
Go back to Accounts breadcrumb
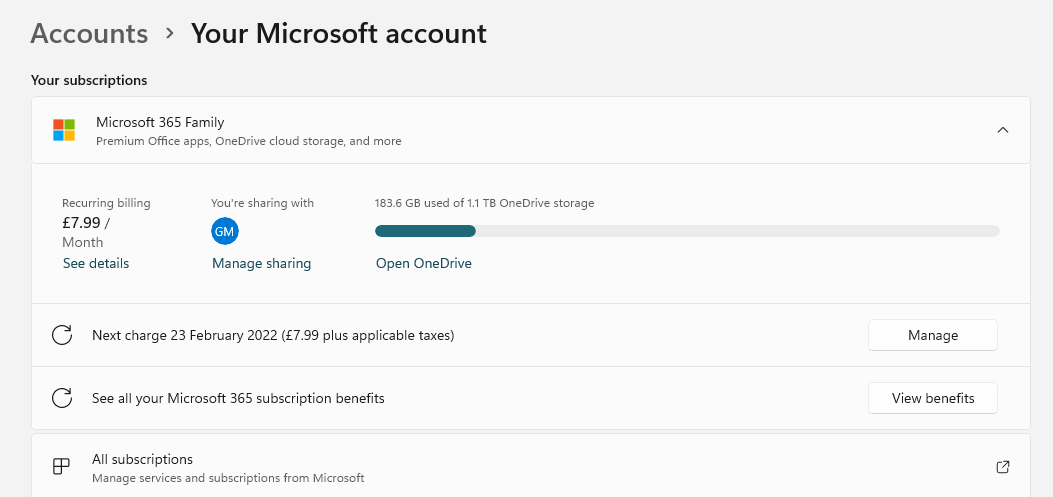pos(89,33)
